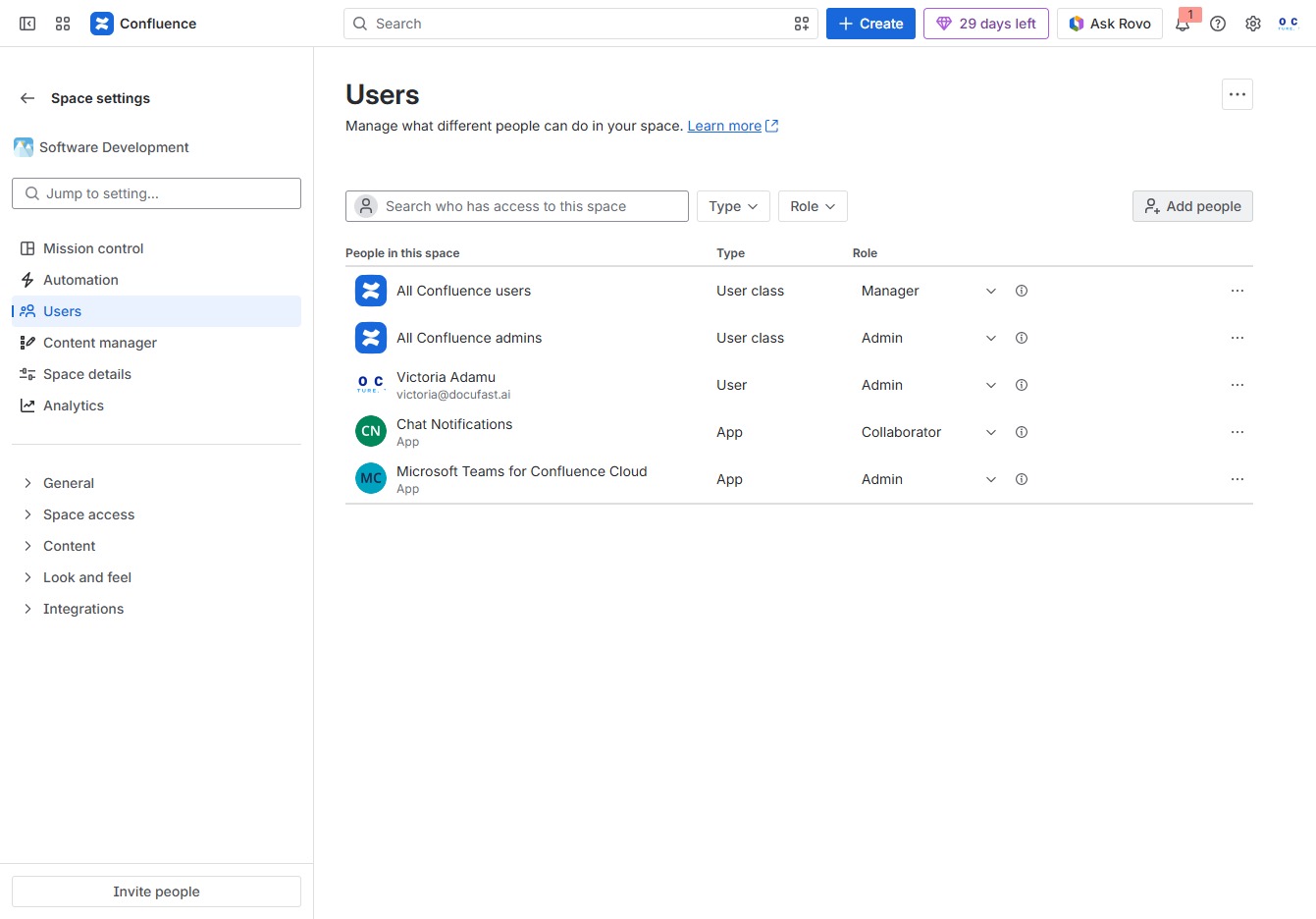Click the Chat Notifications CN avatar
The image size is (1316, 919).
point(371,432)
